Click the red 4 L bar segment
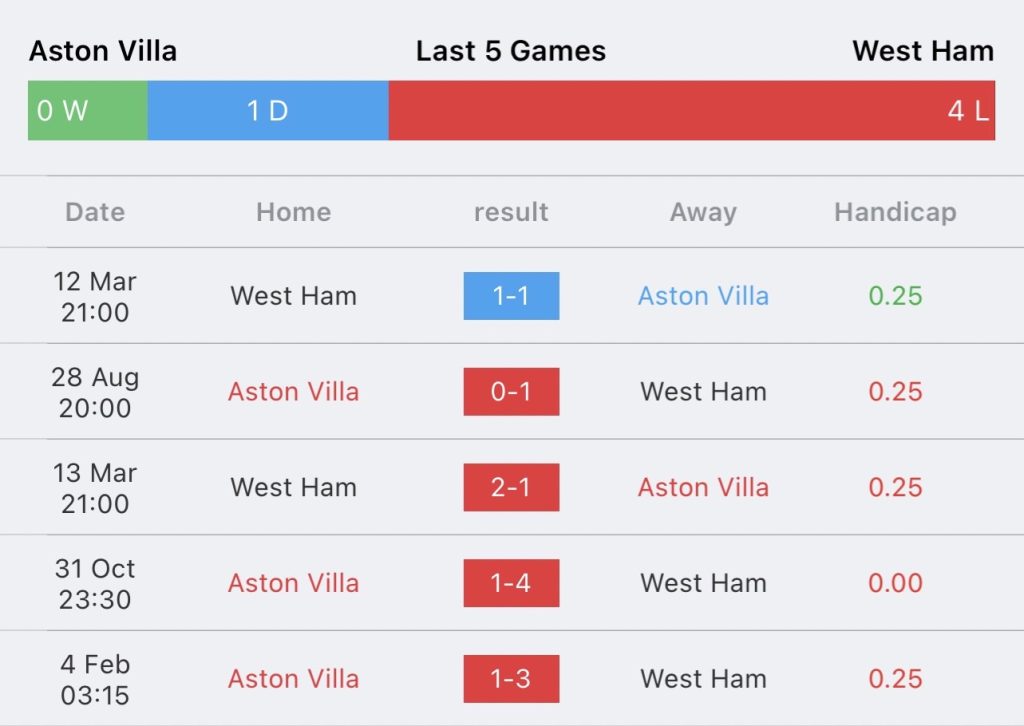 (x=692, y=110)
